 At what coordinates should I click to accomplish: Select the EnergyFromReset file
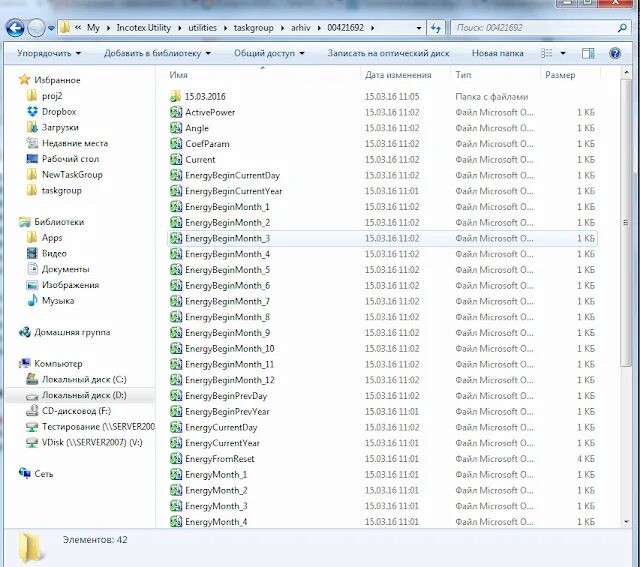click(x=220, y=459)
